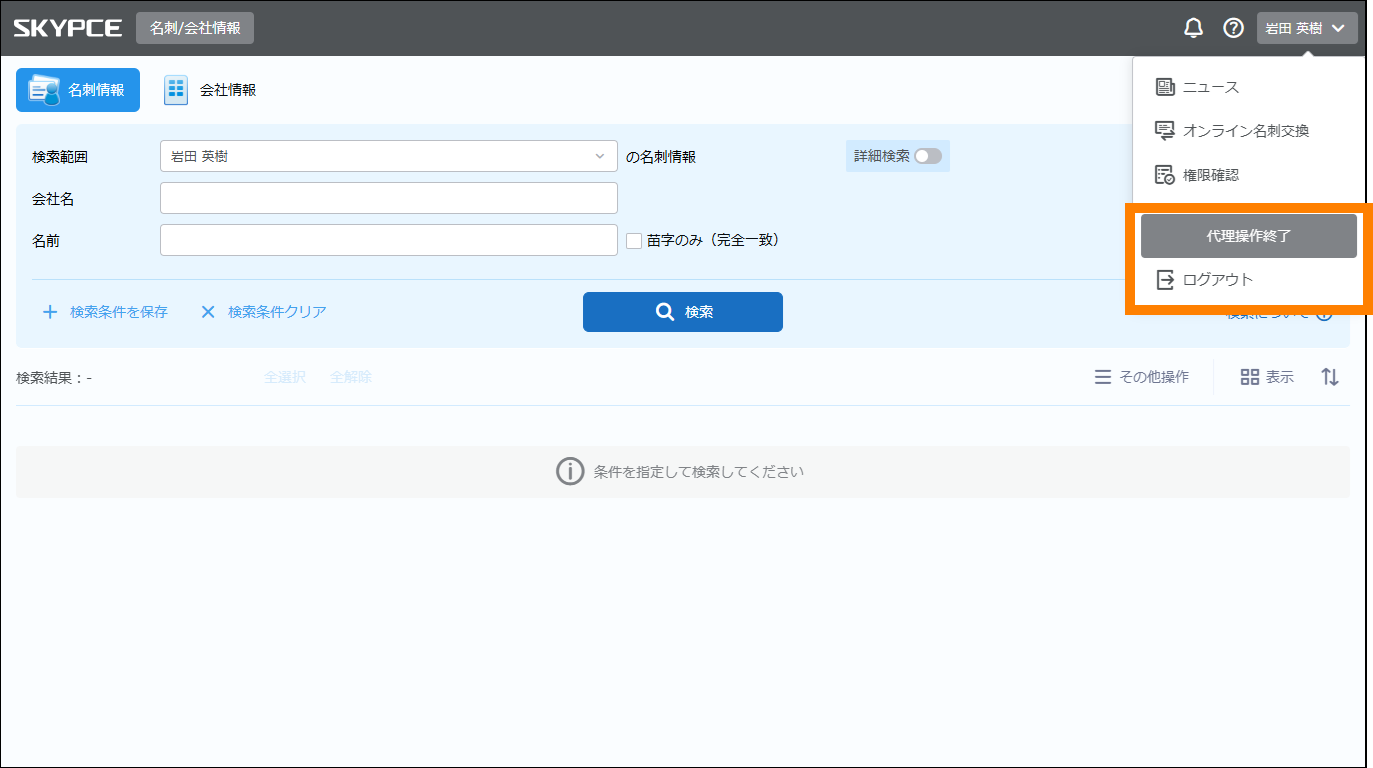Click 検索条件クリア X icon

click(x=208, y=312)
